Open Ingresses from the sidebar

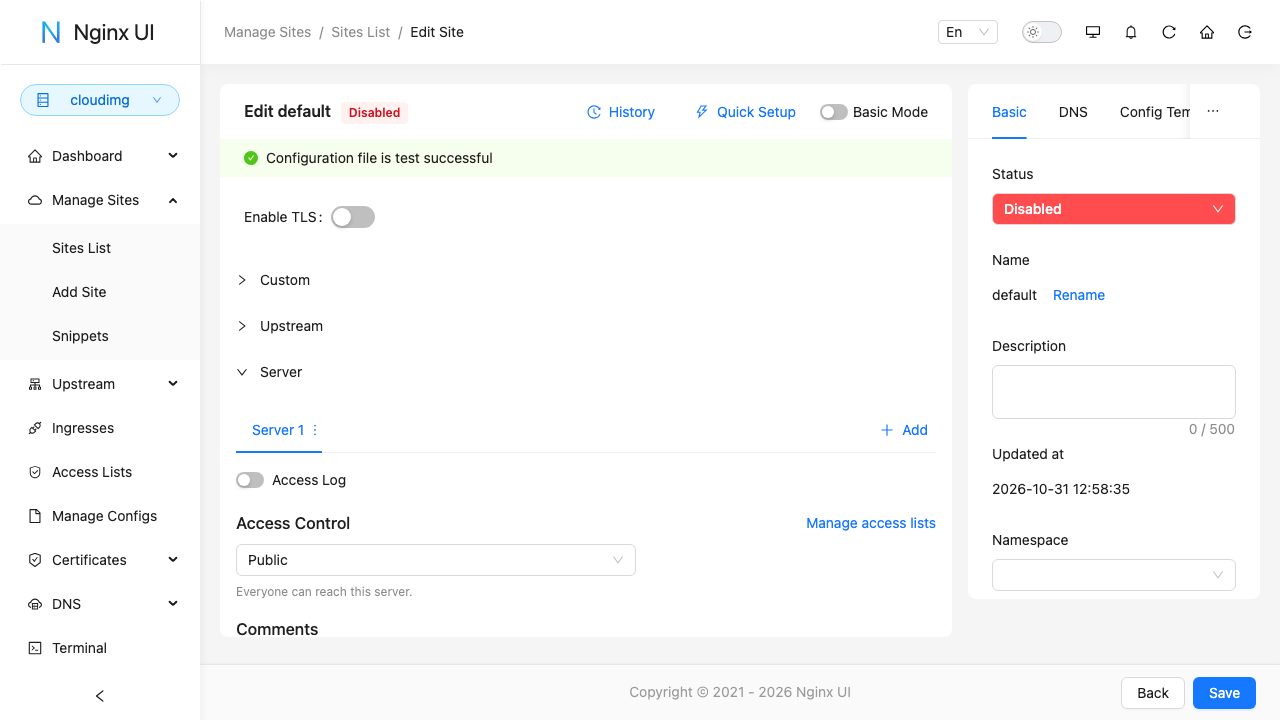[100, 428]
